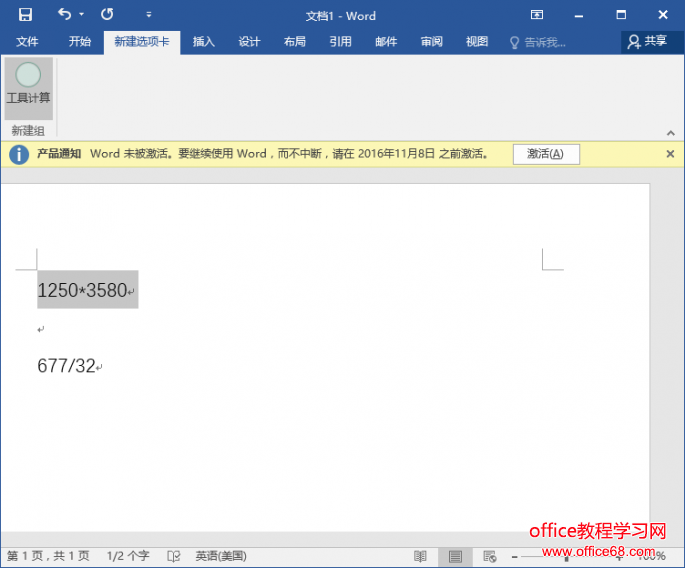Click the Save icon in the title bar
685x568 pixels.
(25, 14)
